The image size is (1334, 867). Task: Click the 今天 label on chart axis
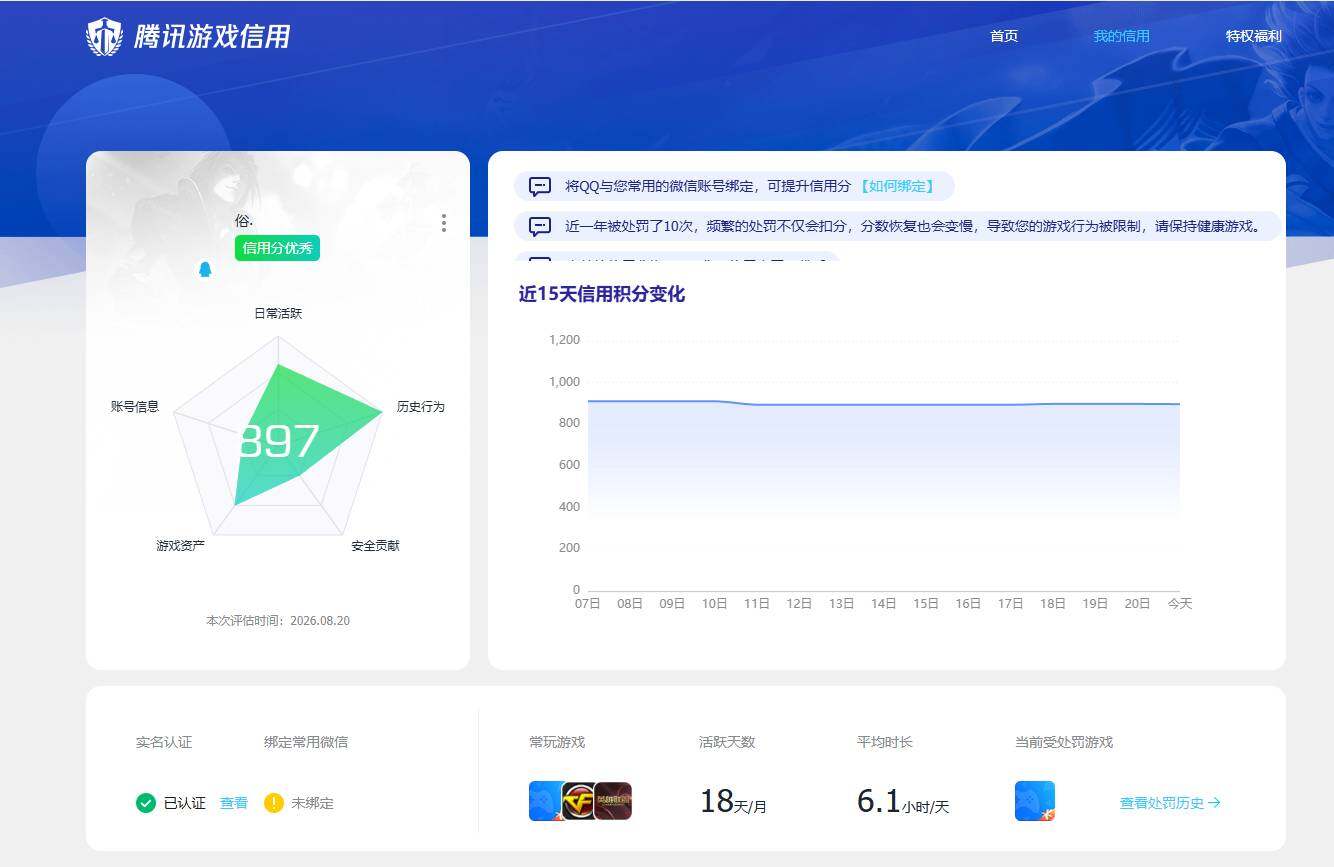point(1180,604)
